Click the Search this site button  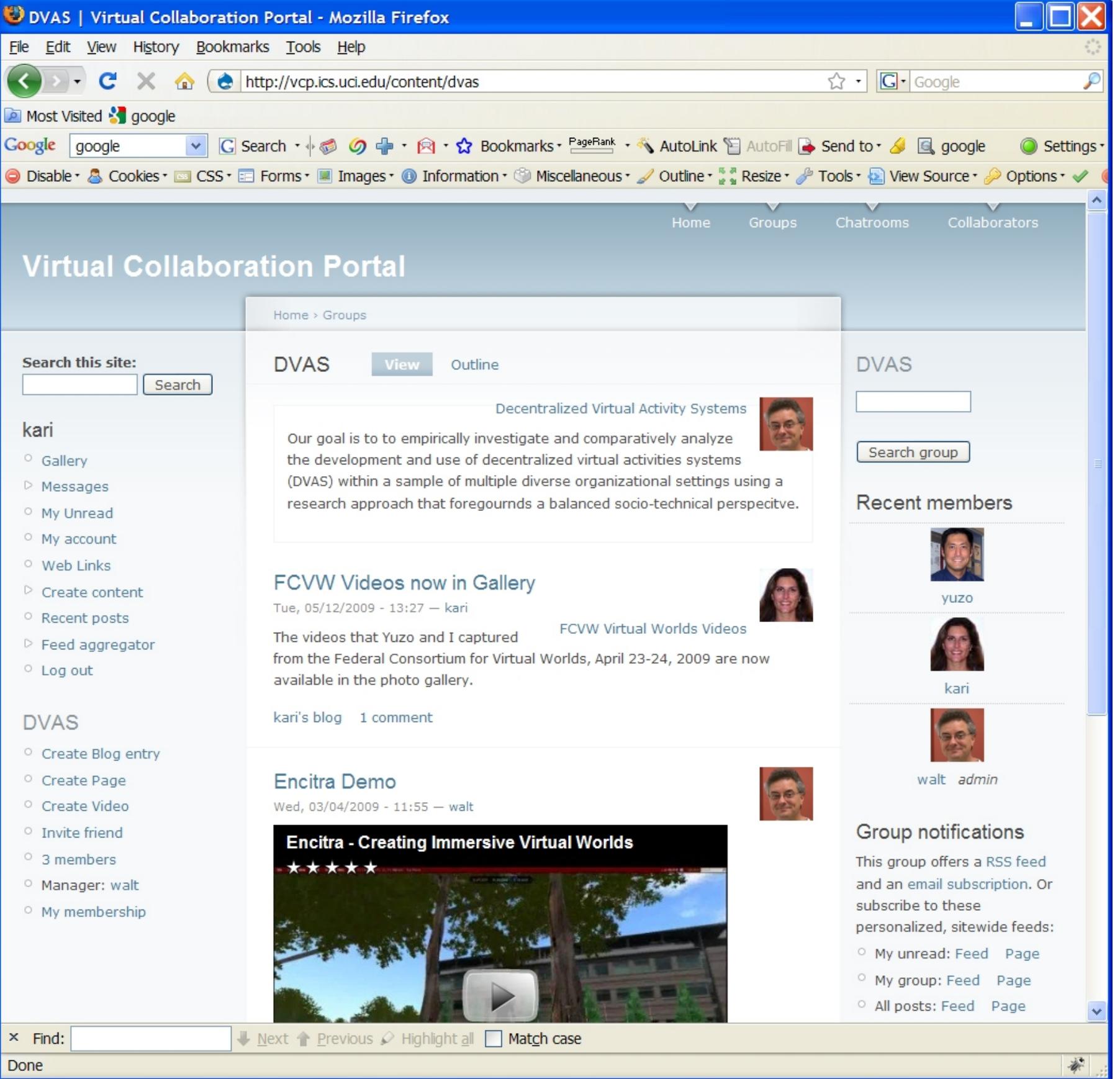pos(178,384)
